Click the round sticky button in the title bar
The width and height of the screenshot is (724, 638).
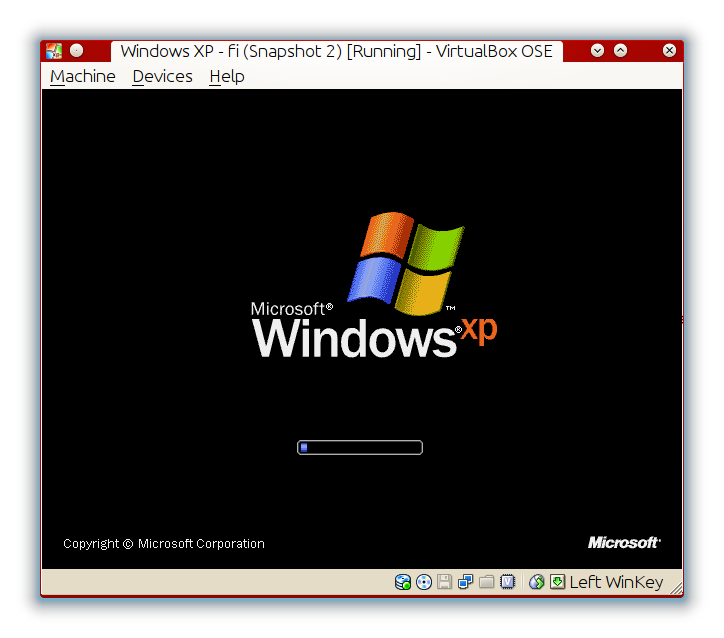(77, 50)
